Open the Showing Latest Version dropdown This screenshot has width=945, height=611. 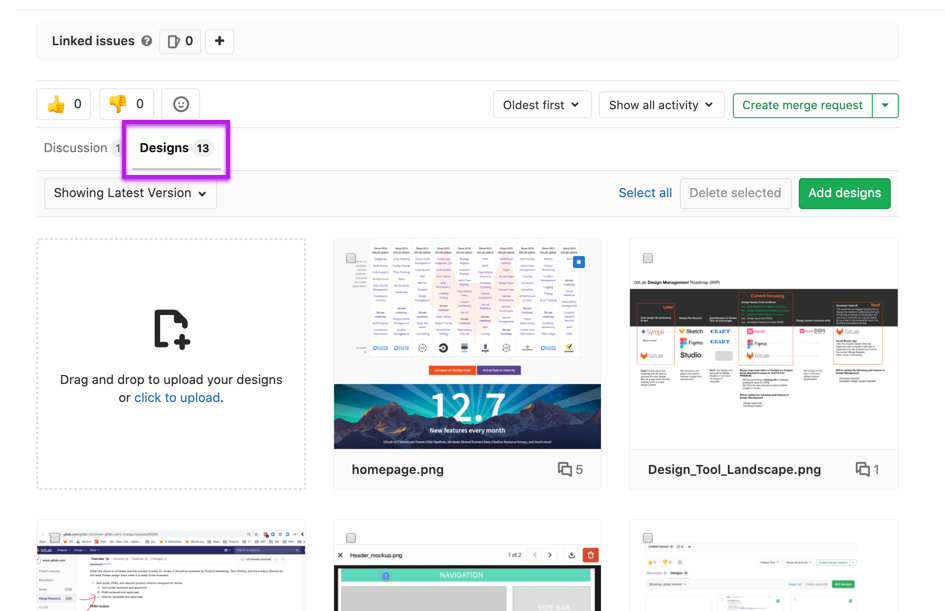point(130,193)
